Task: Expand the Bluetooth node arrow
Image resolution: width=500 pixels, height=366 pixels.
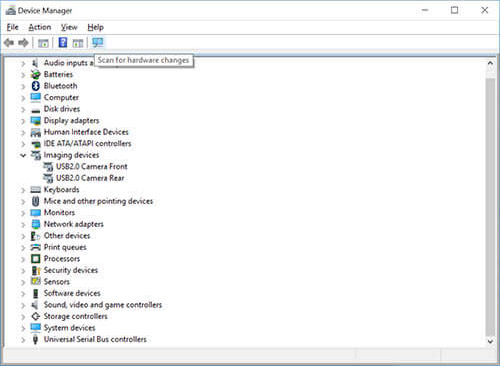Action: (23, 87)
